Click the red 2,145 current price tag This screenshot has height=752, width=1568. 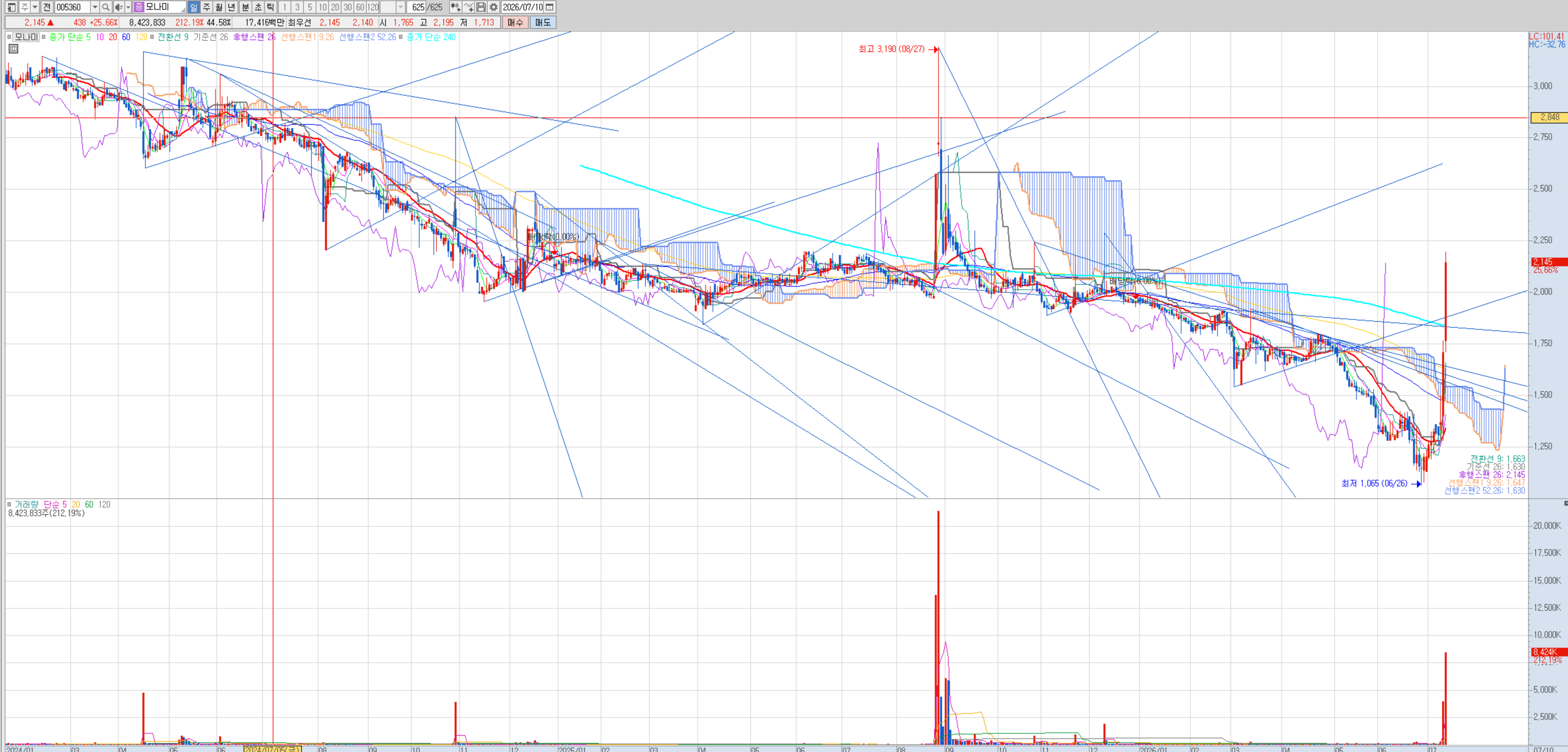(x=1549, y=262)
